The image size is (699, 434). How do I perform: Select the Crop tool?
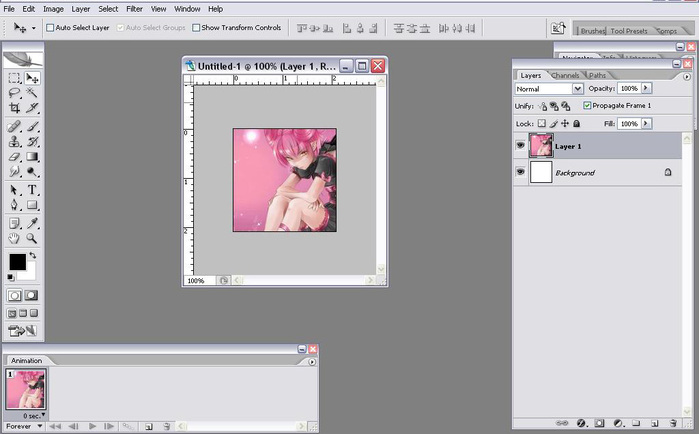pos(14,108)
